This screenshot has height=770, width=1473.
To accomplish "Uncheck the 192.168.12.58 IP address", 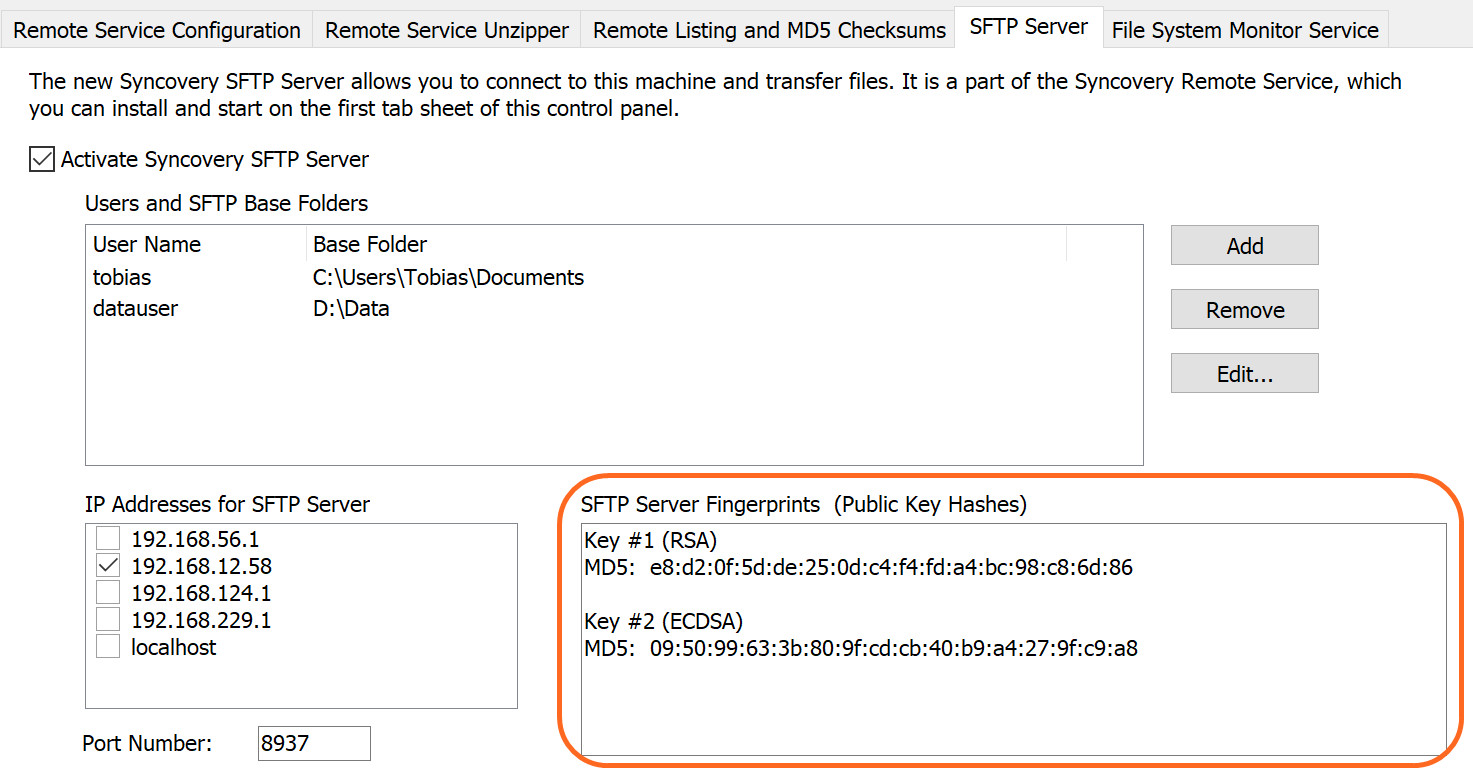I will pyautogui.click(x=108, y=566).
